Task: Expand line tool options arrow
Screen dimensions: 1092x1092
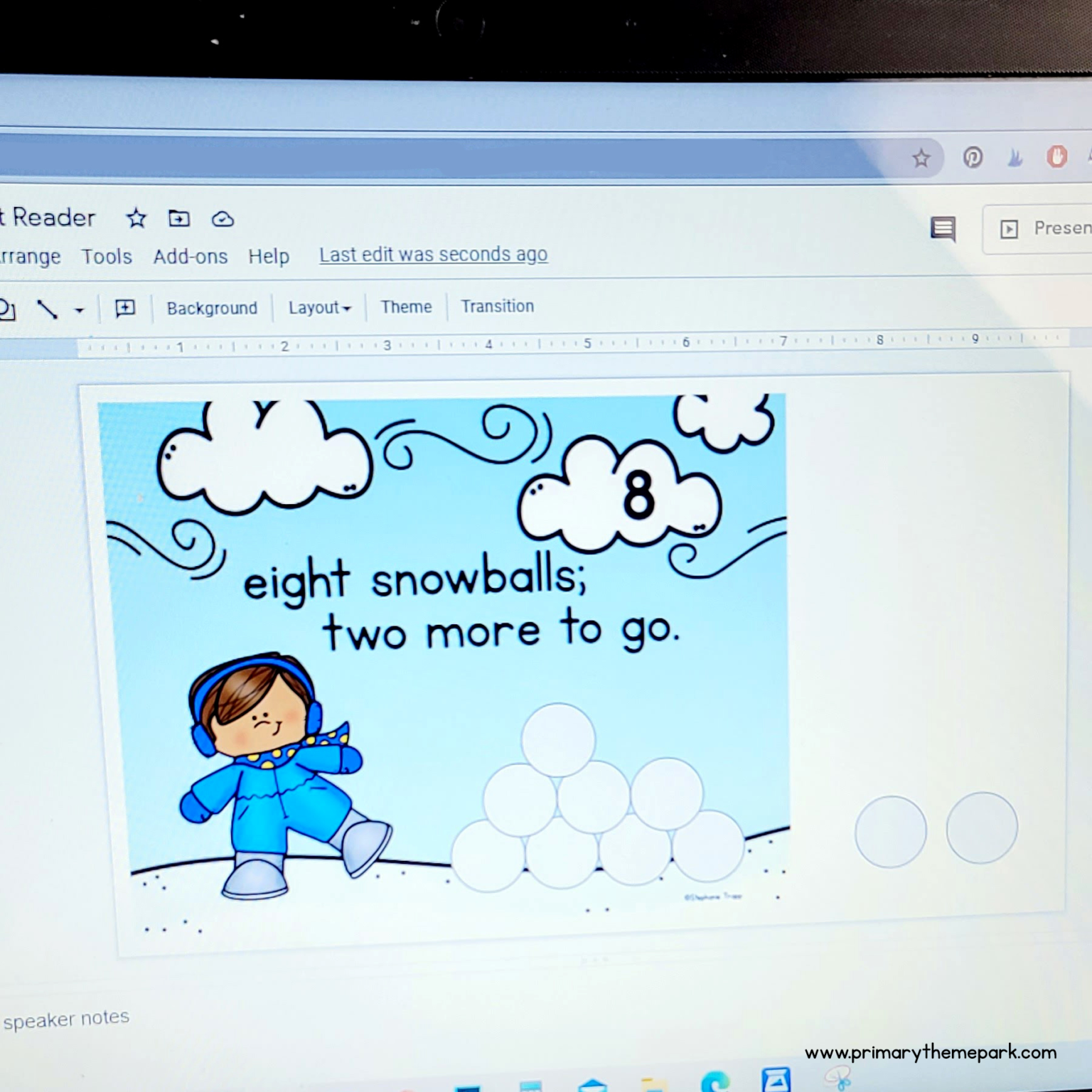Action: click(x=79, y=311)
